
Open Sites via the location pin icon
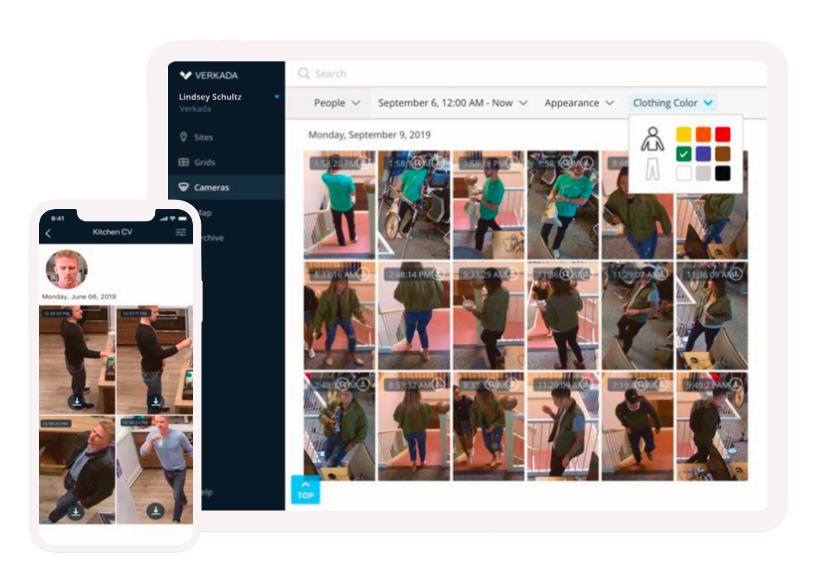[x=183, y=137]
